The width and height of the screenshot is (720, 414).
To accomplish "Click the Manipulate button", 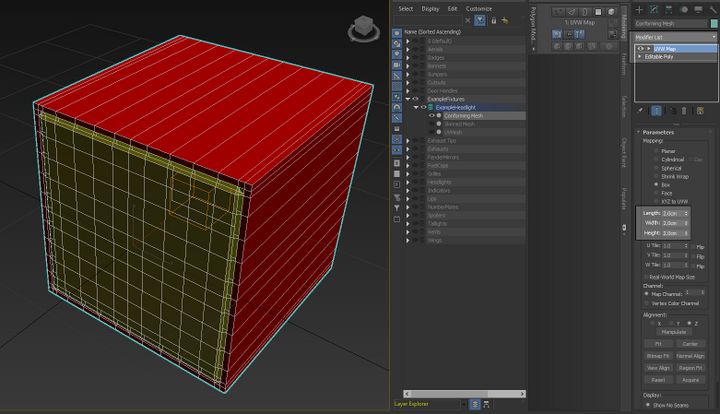I will tap(674, 332).
